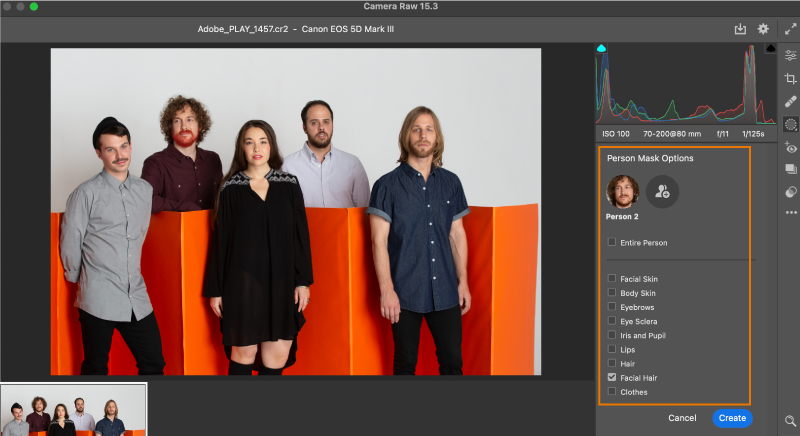Image resolution: width=800 pixels, height=436 pixels.
Task: Click the ISO 100 exposure readout
Action: click(616, 134)
